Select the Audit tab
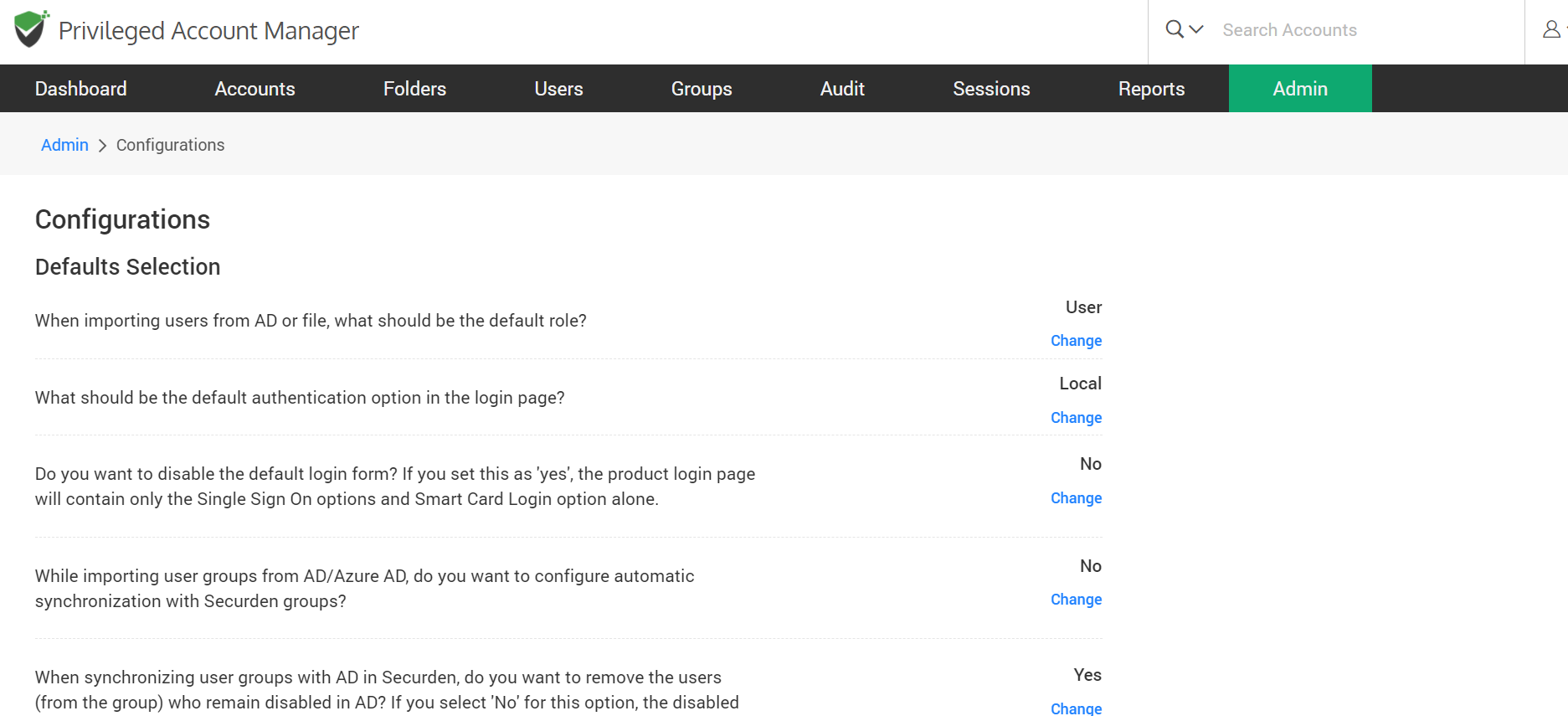Screen dimensions: 1568x716 842,89
